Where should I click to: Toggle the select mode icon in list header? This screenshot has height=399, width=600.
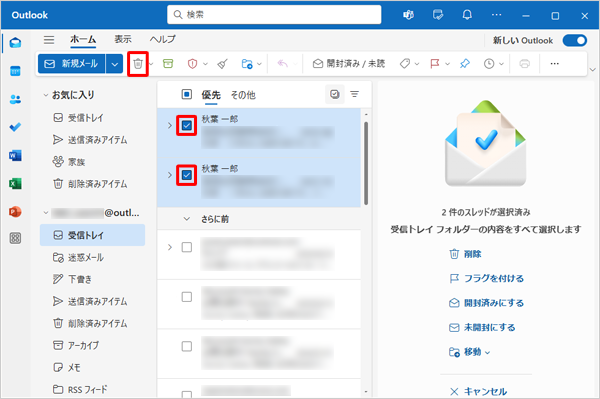(x=335, y=94)
